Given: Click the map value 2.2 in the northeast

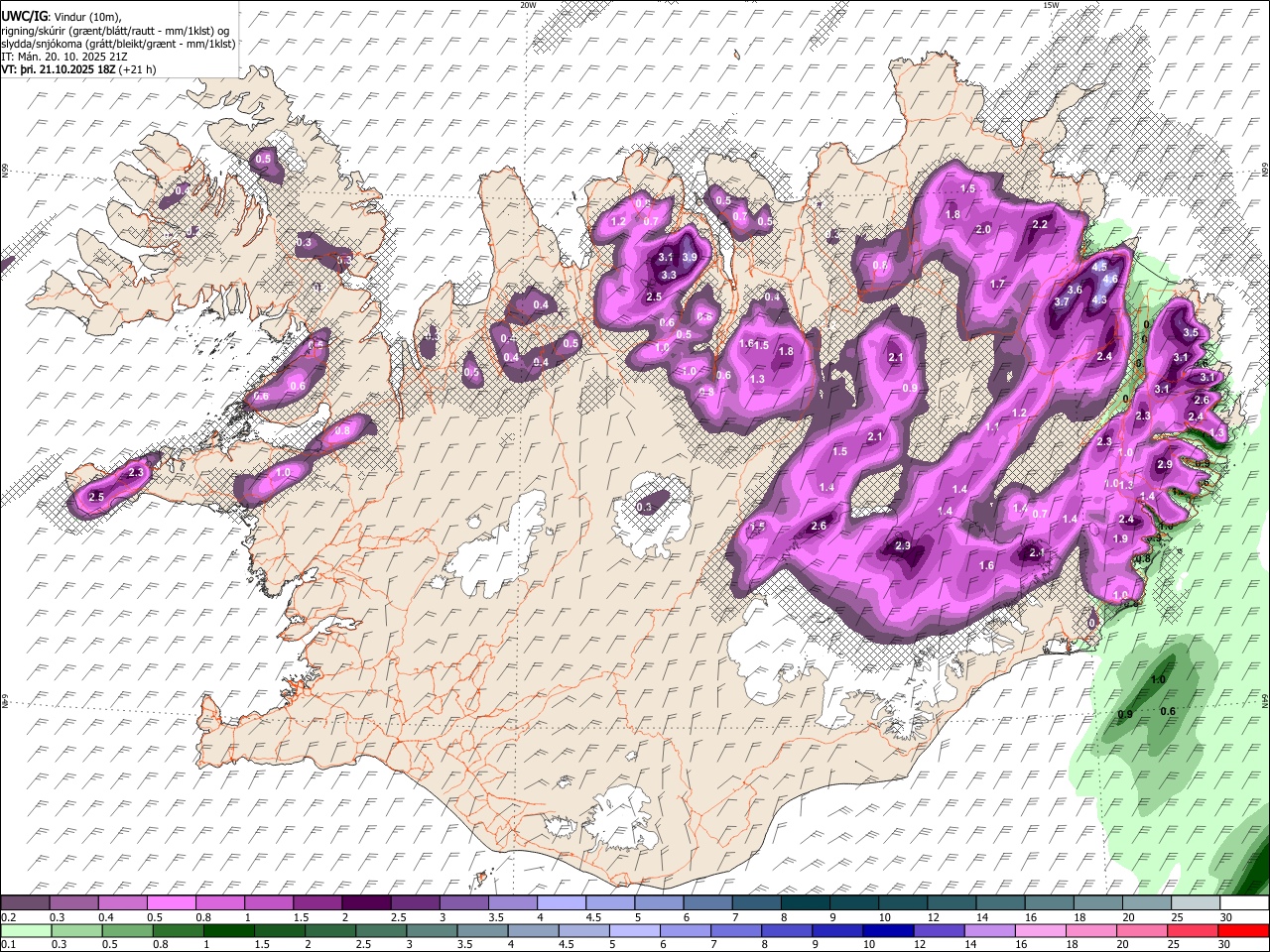Looking at the screenshot, I should tap(1040, 225).
